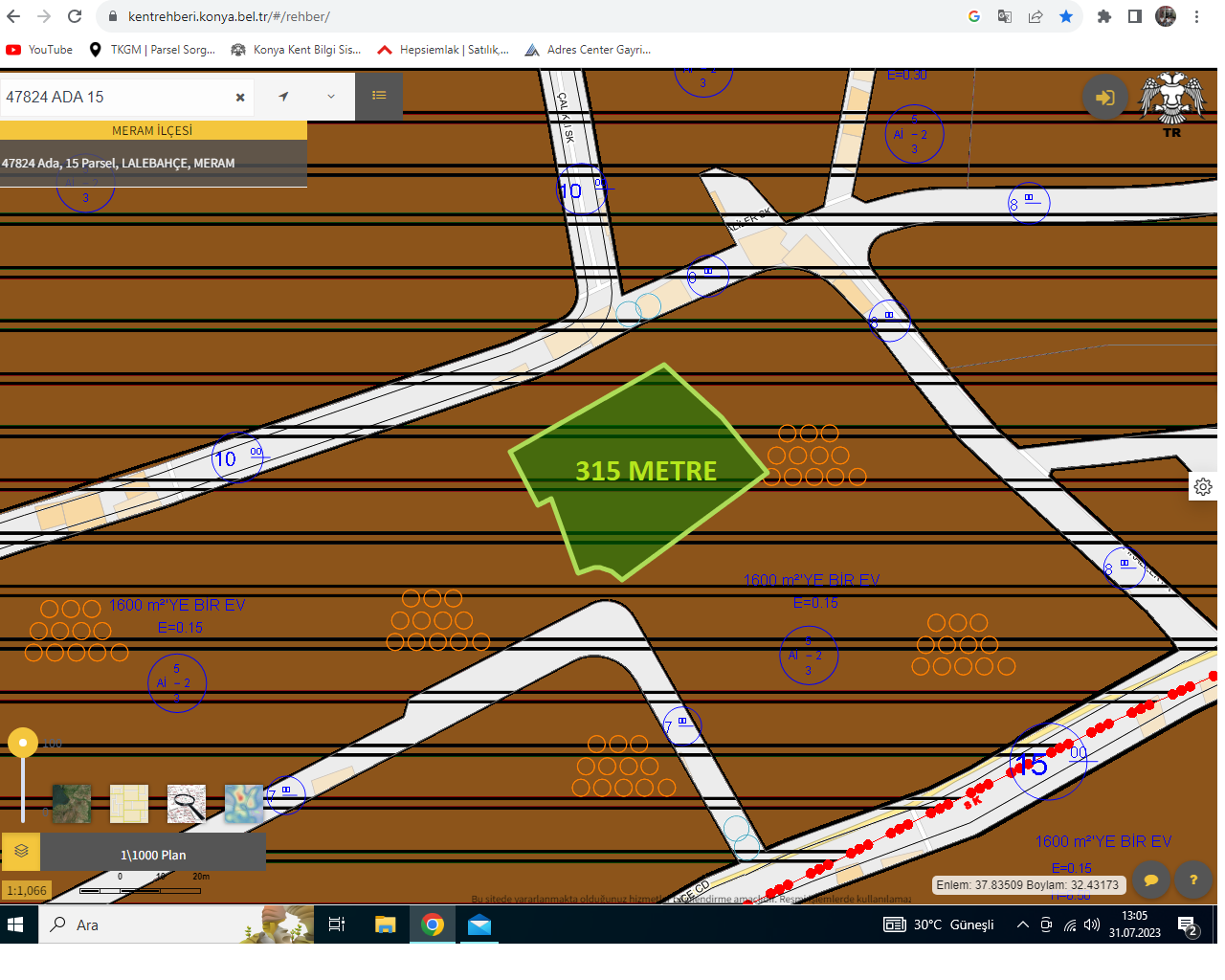Screen dimensions: 1225x980
Task: Select the satellite imagery basemap thumbnail
Action: click(72, 804)
